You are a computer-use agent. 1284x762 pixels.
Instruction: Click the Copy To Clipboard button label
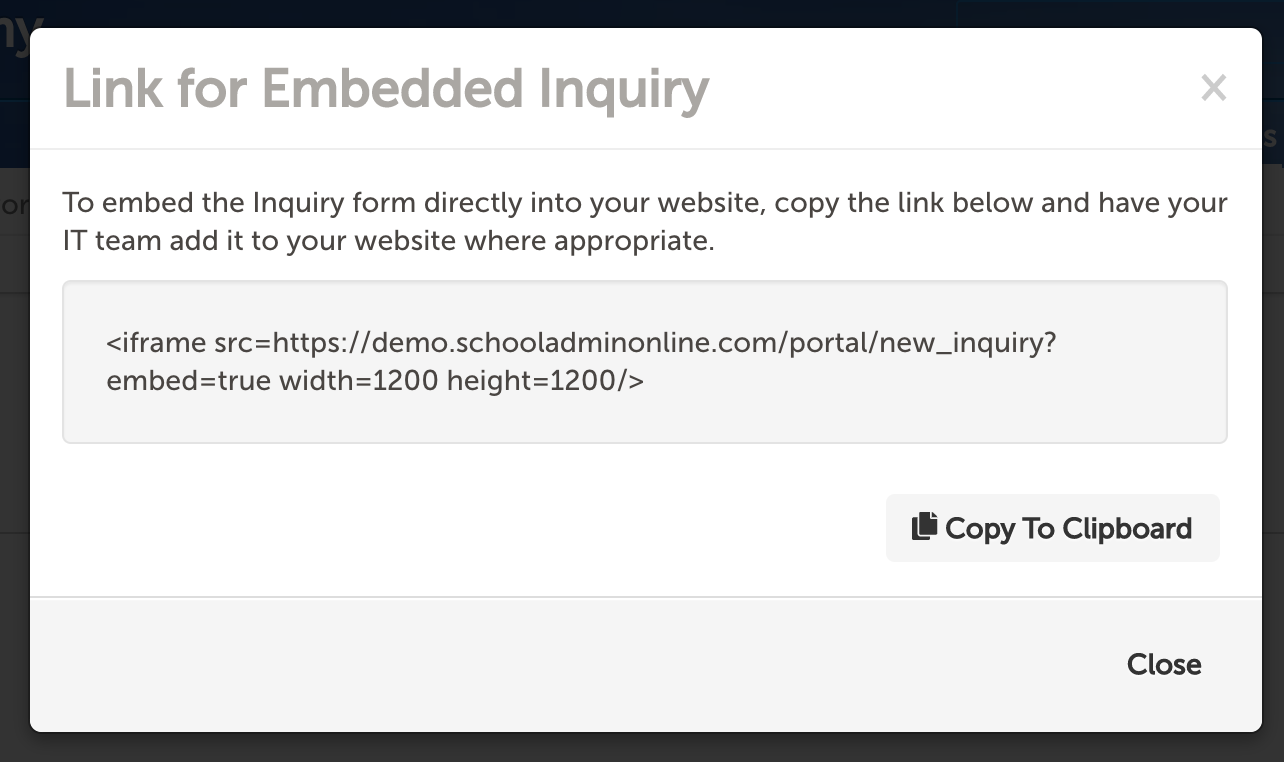point(1068,528)
